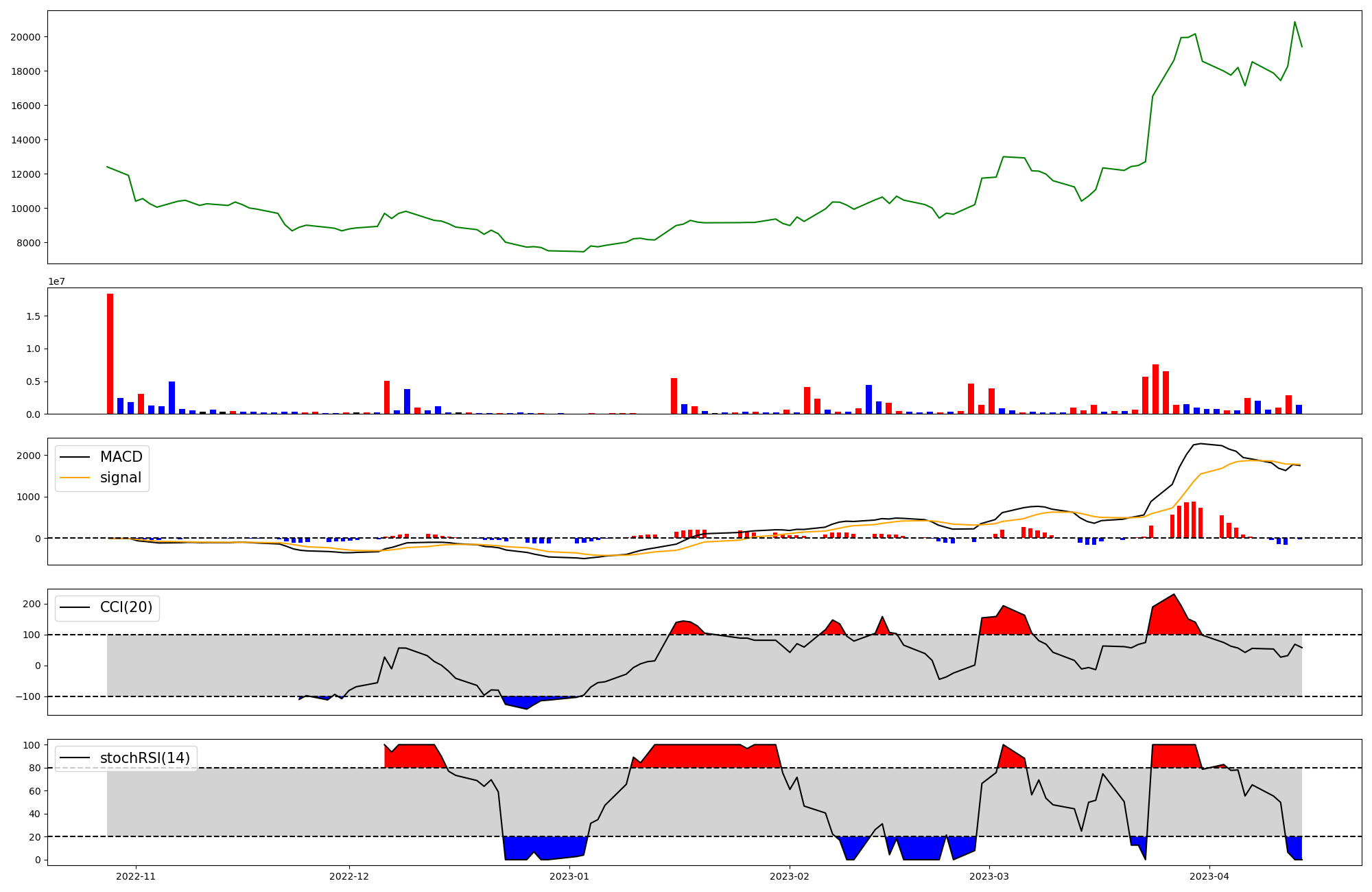This screenshot has width=1372, height=892.
Task: Click the 8000 price axis label
Action: (x=27, y=243)
